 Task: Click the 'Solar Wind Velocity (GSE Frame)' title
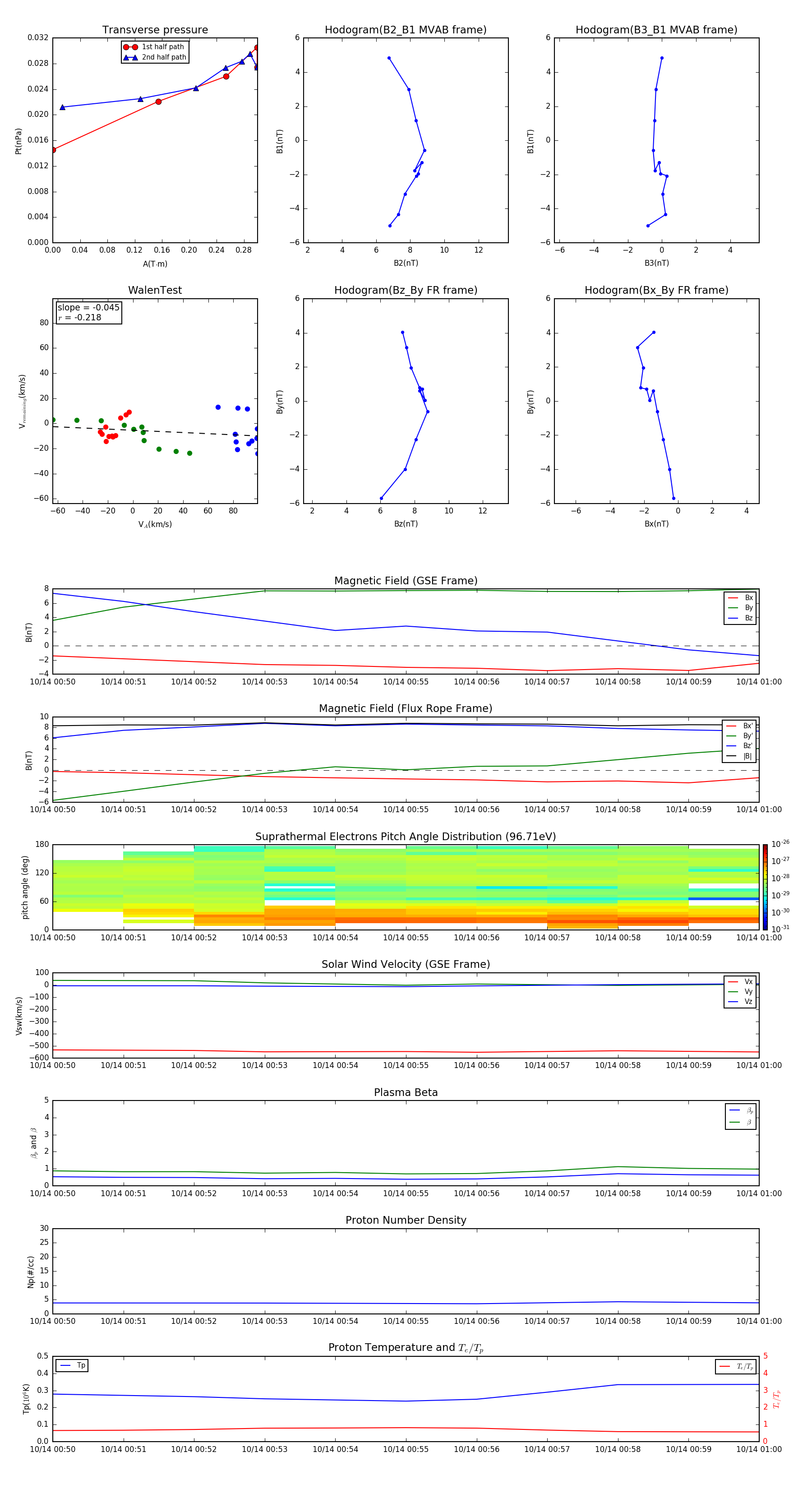tap(406, 964)
